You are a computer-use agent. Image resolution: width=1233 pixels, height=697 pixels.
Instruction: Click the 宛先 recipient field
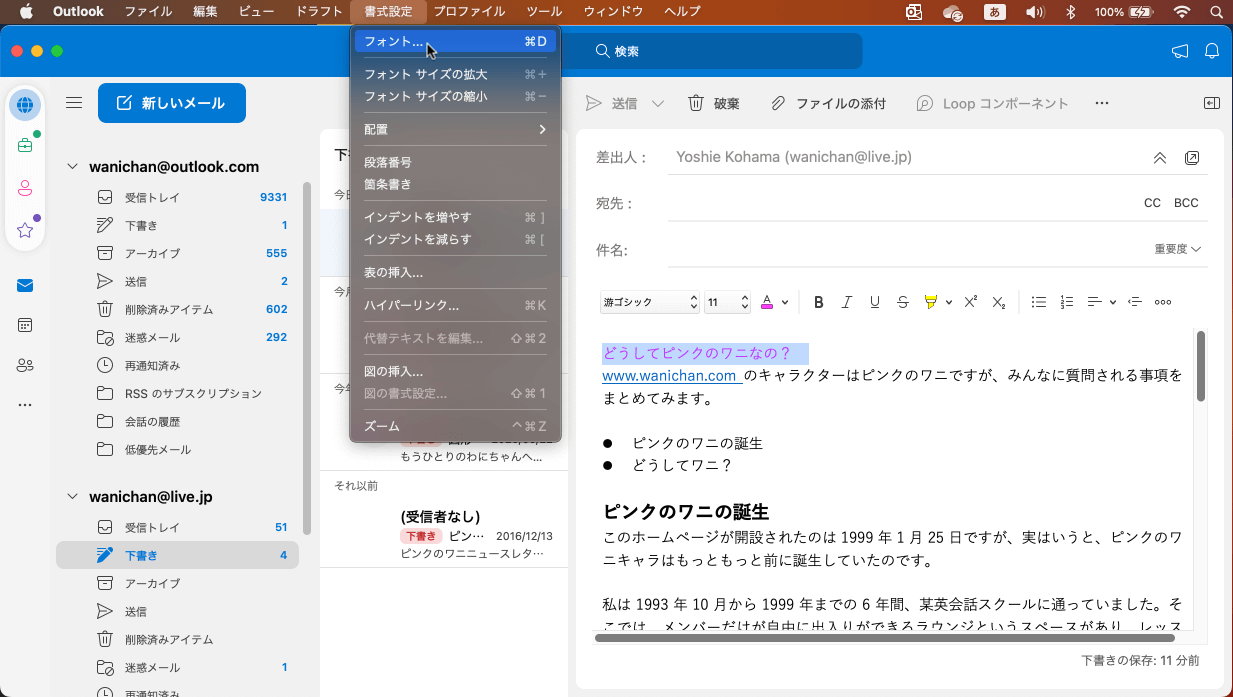(x=900, y=203)
